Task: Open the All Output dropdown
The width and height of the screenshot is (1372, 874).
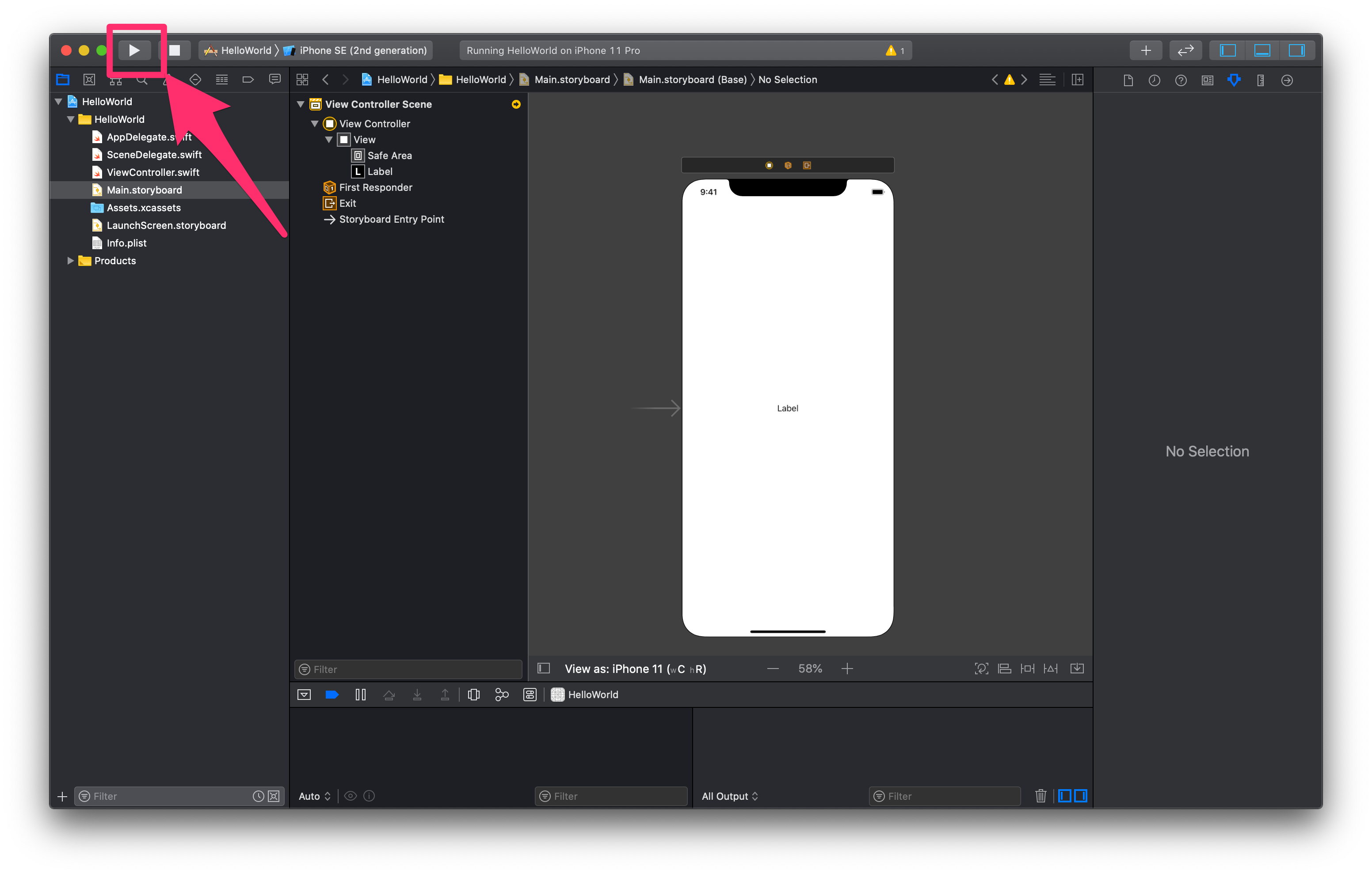Action: pyautogui.click(x=730, y=796)
